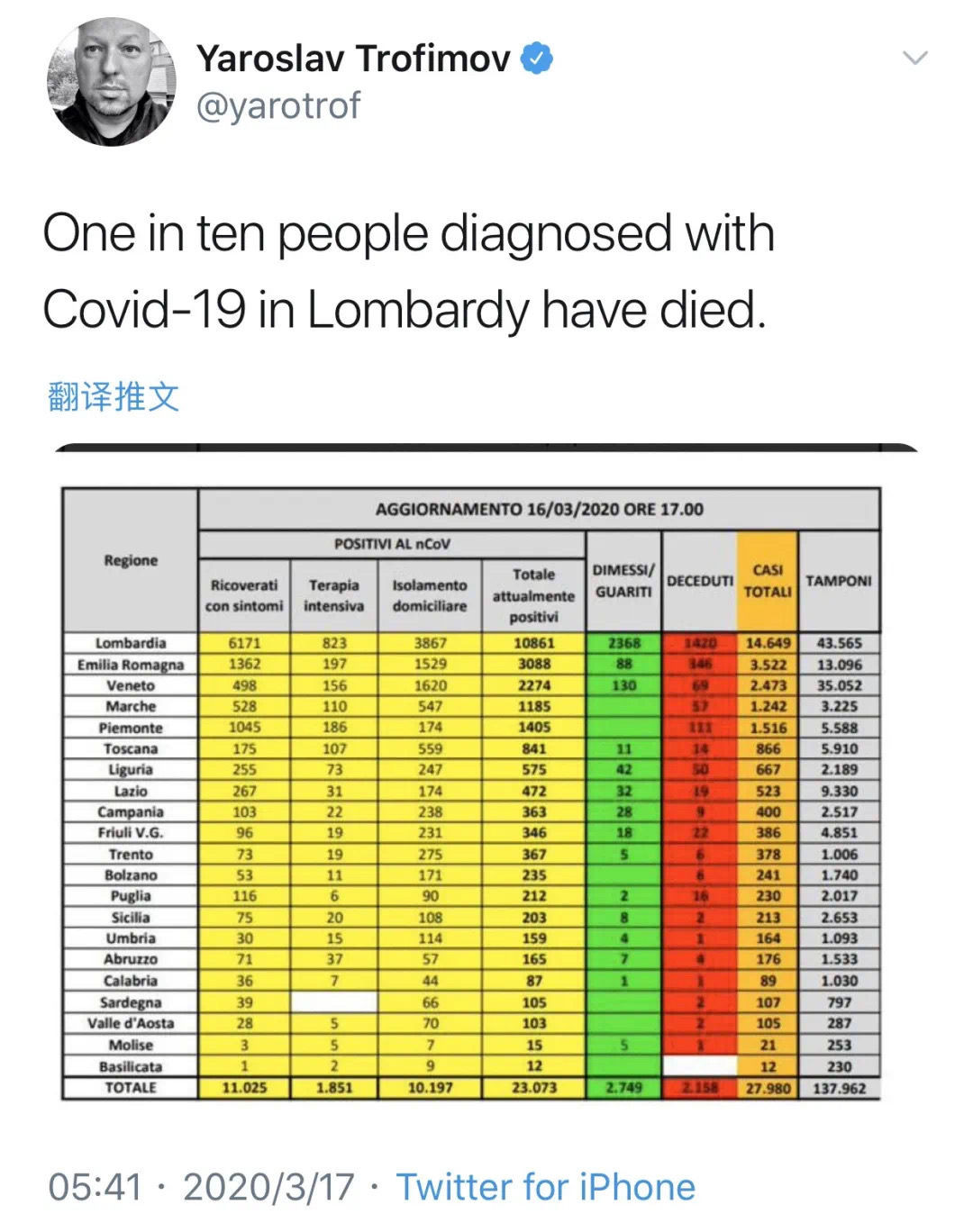Tap the 翻译推文 translate link
Screen dimensions: 973x1232
pyautogui.click(x=114, y=396)
